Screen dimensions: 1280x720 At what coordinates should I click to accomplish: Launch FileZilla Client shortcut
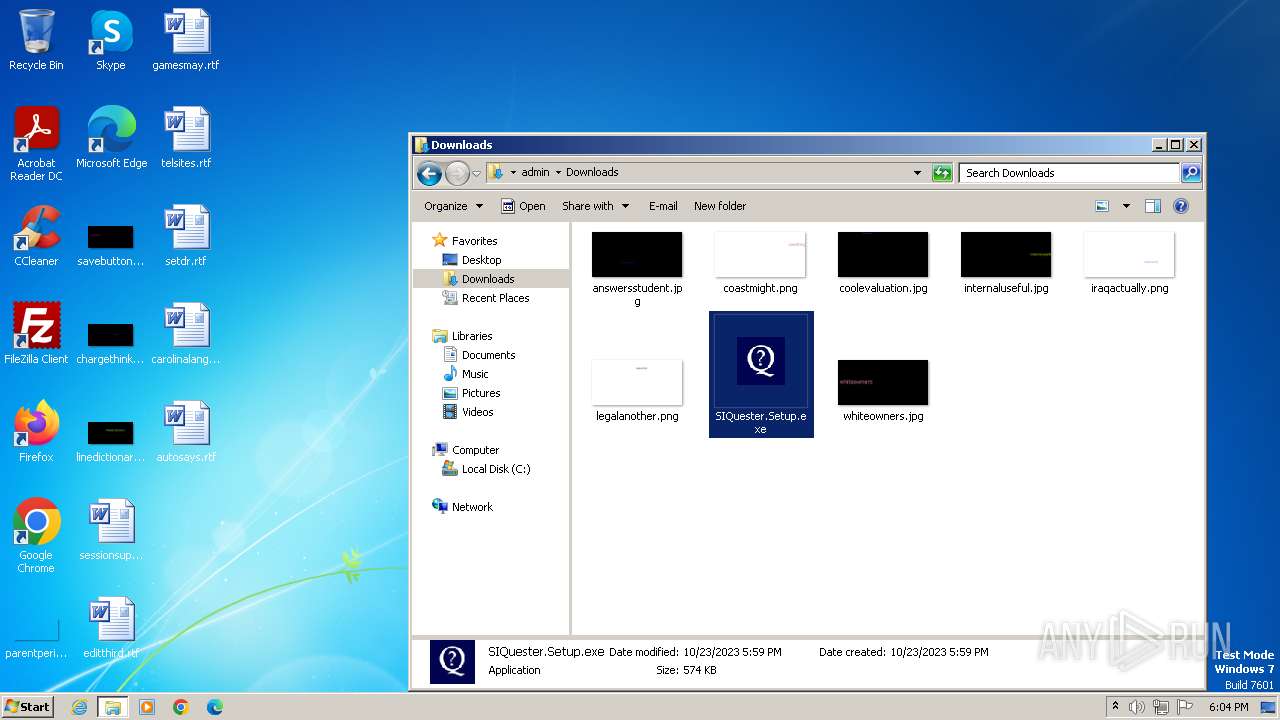tap(36, 334)
